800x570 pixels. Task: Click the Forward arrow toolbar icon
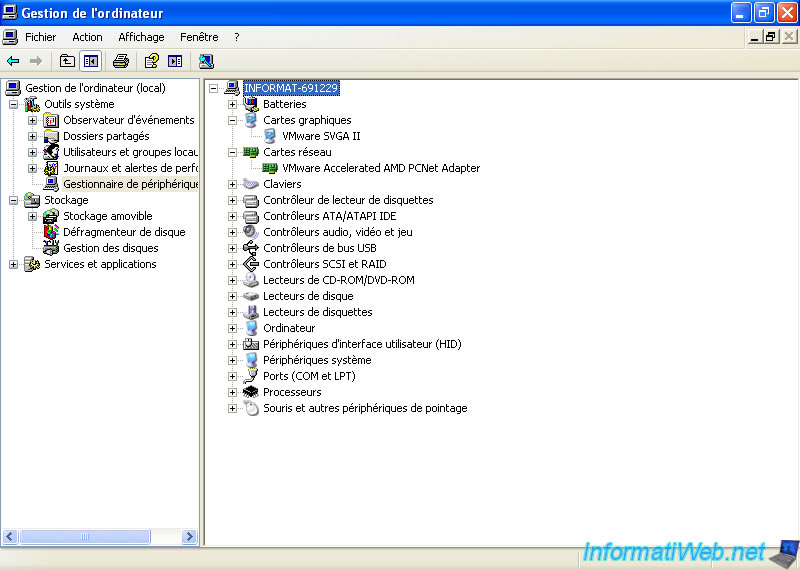(x=36, y=61)
